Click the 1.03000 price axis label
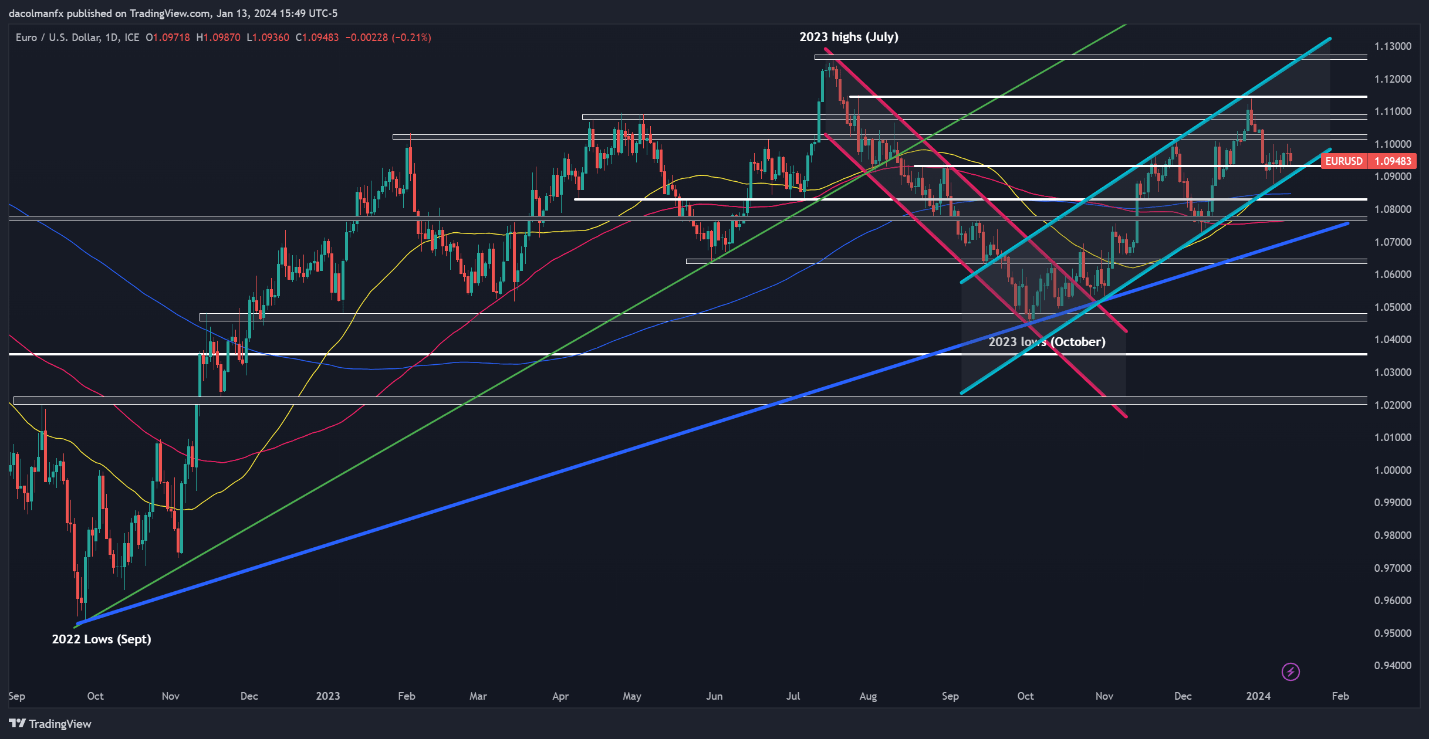 (x=1393, y=372)
